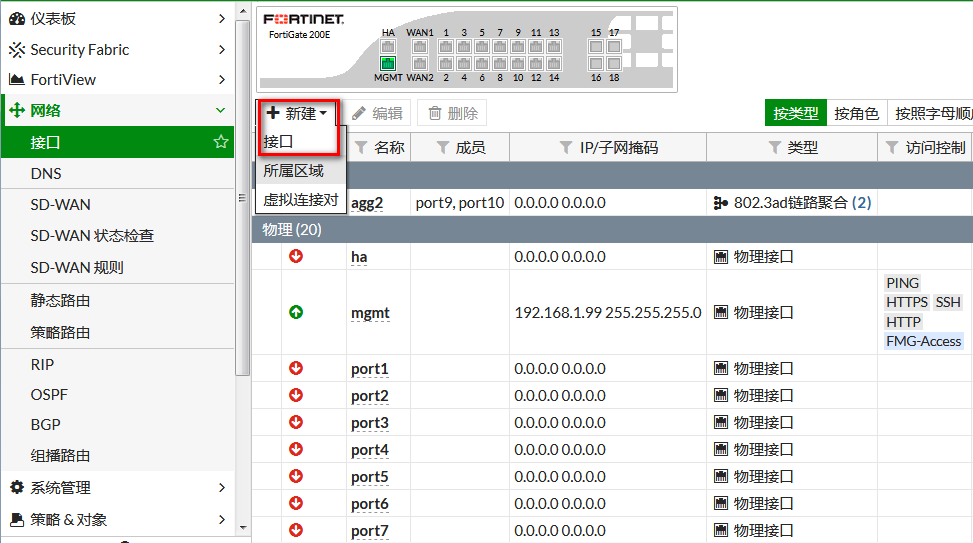Click the red down-status icon for port1
This screenshot has height=543, width=973.
pos(296,368)
